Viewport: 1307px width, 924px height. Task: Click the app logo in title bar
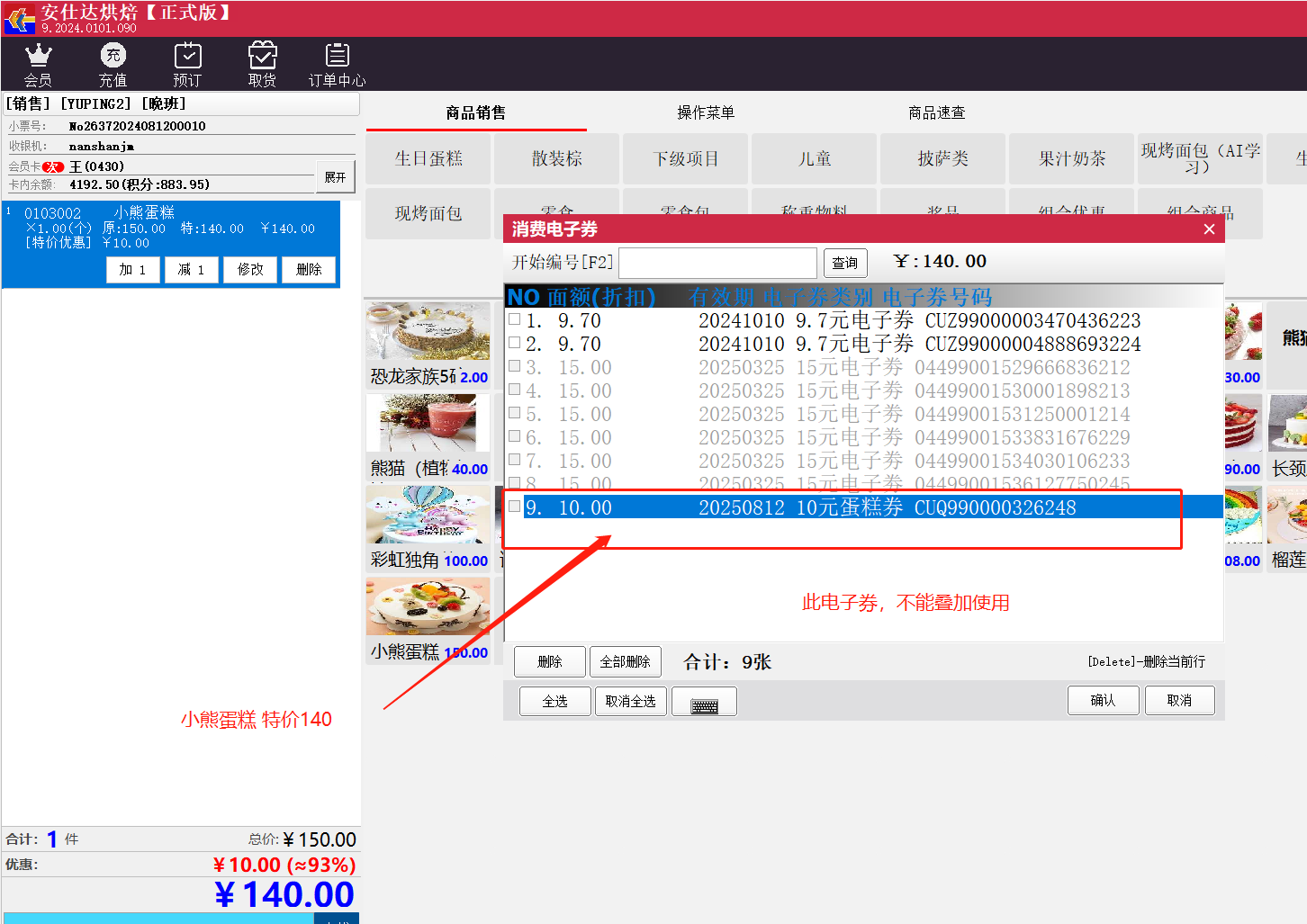[19, 18]
